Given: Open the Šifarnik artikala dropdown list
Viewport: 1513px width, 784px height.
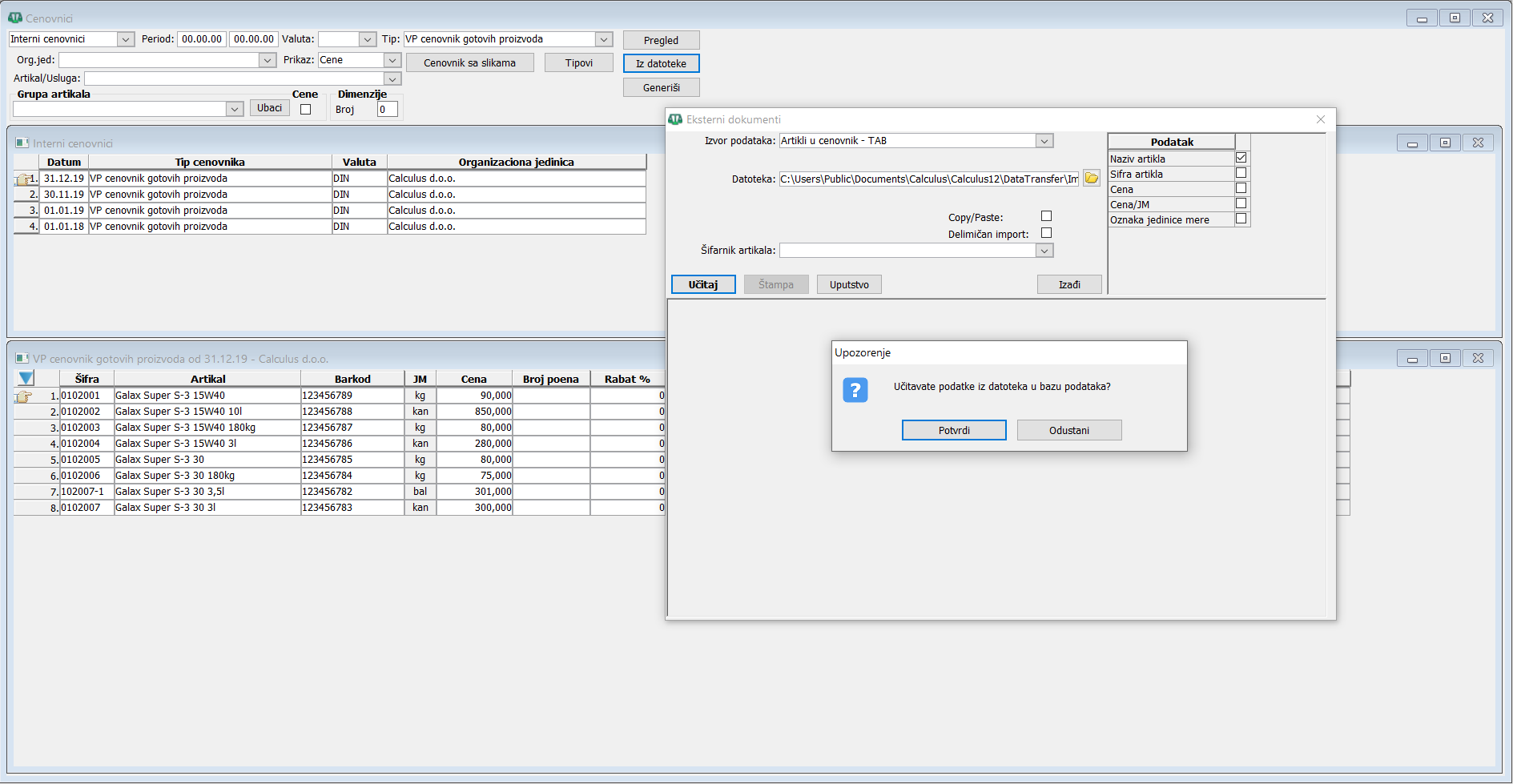Looking at the screenshot, I should [1044, 251].
